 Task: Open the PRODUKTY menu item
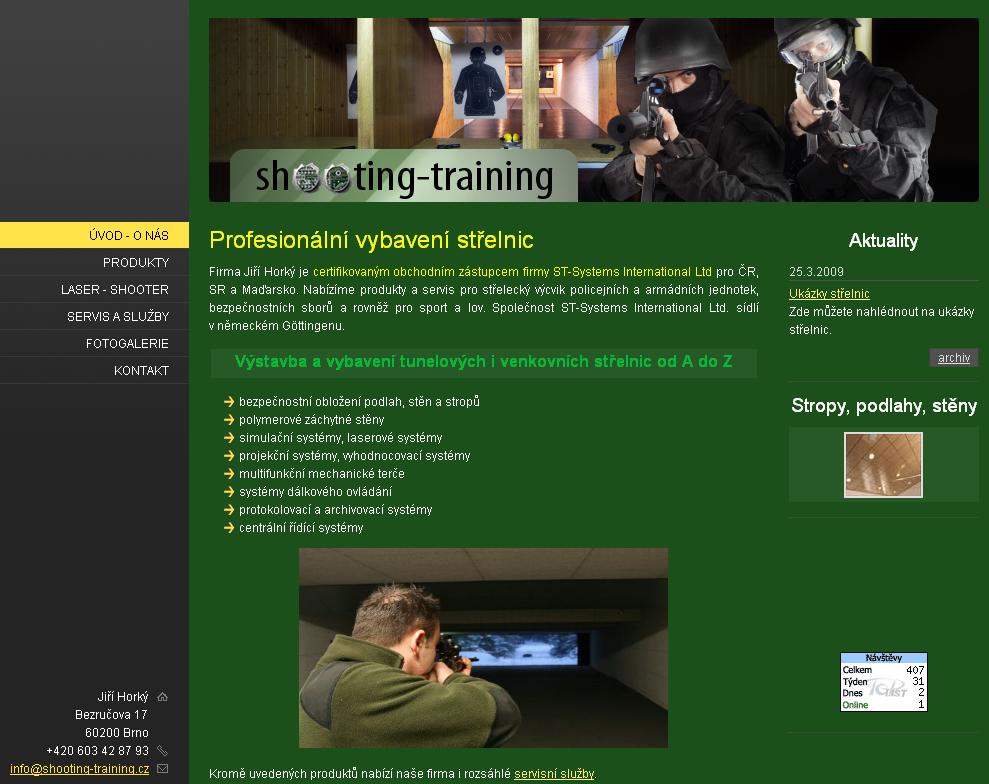coord(95,262)
